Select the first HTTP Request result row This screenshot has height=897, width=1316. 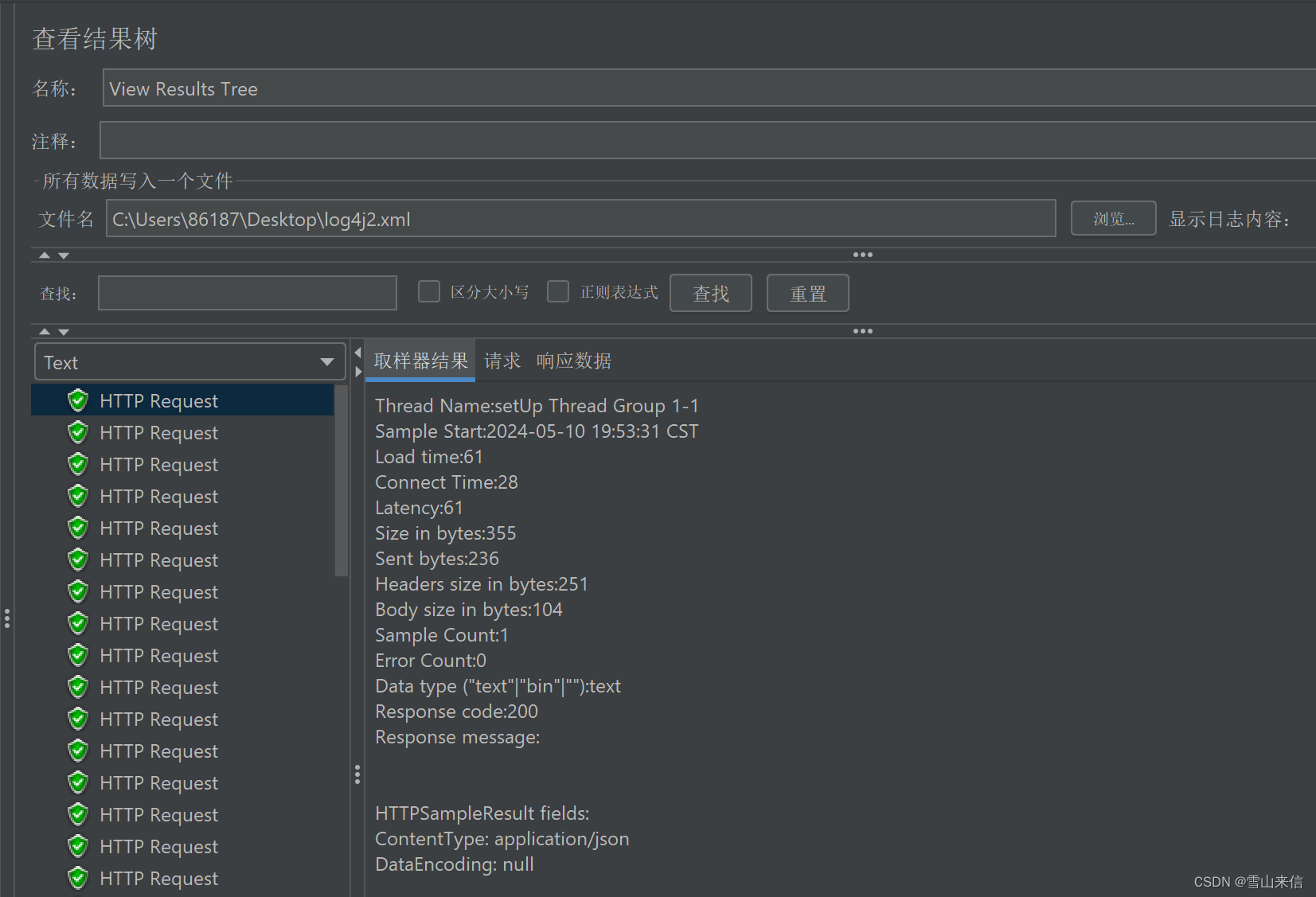point(182,400)
